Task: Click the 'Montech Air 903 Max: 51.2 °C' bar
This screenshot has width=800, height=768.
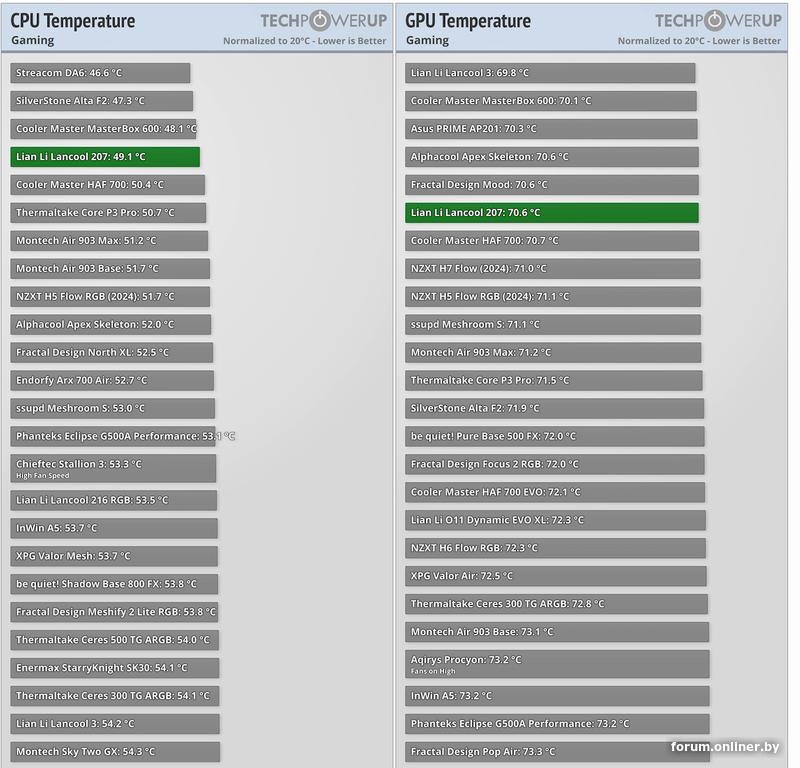Action: click(x=109, y=241)
